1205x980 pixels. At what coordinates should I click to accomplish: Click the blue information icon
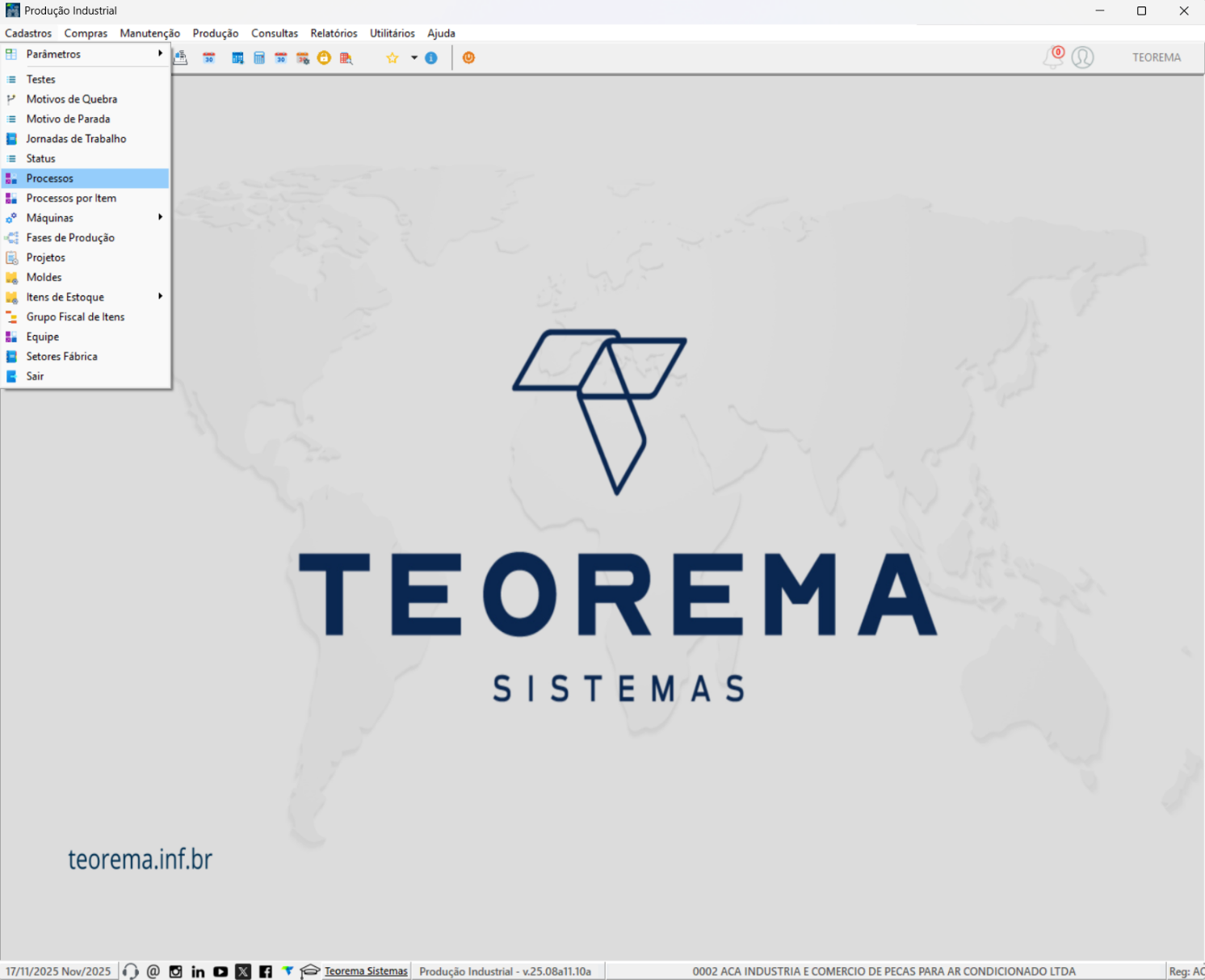(431, 58)
